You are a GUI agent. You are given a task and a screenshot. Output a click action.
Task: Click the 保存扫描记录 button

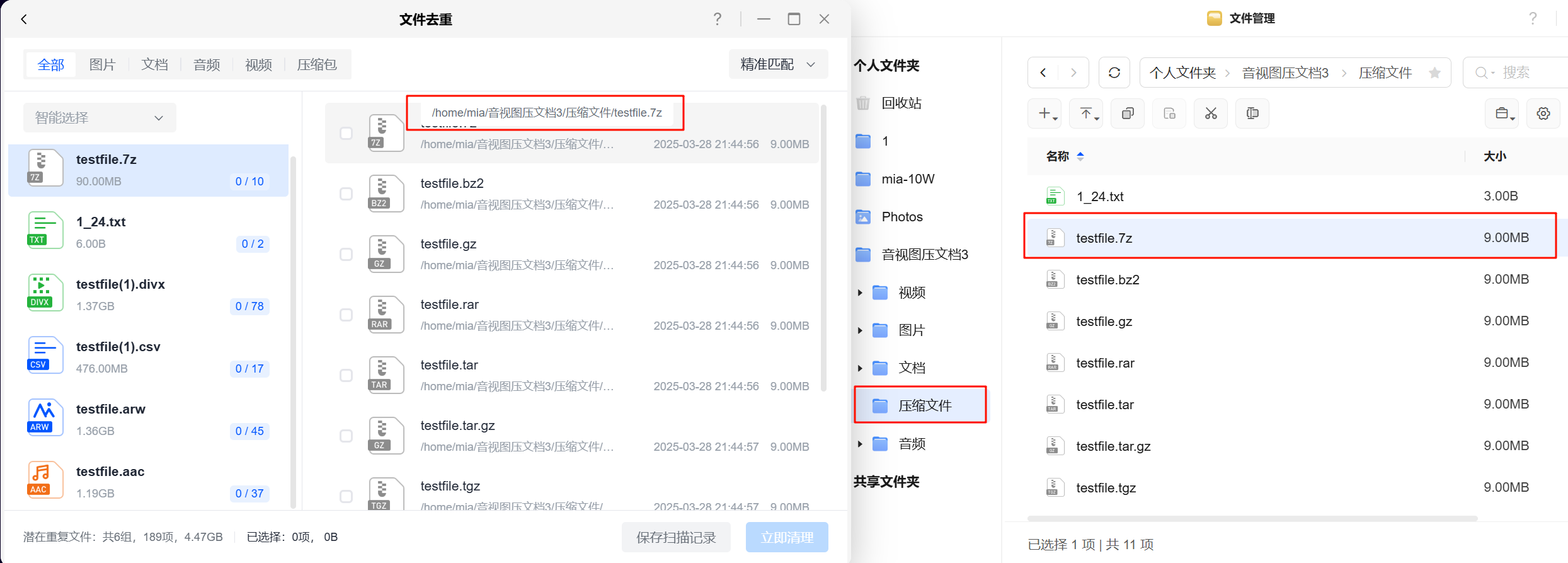(x=675, y=537)
